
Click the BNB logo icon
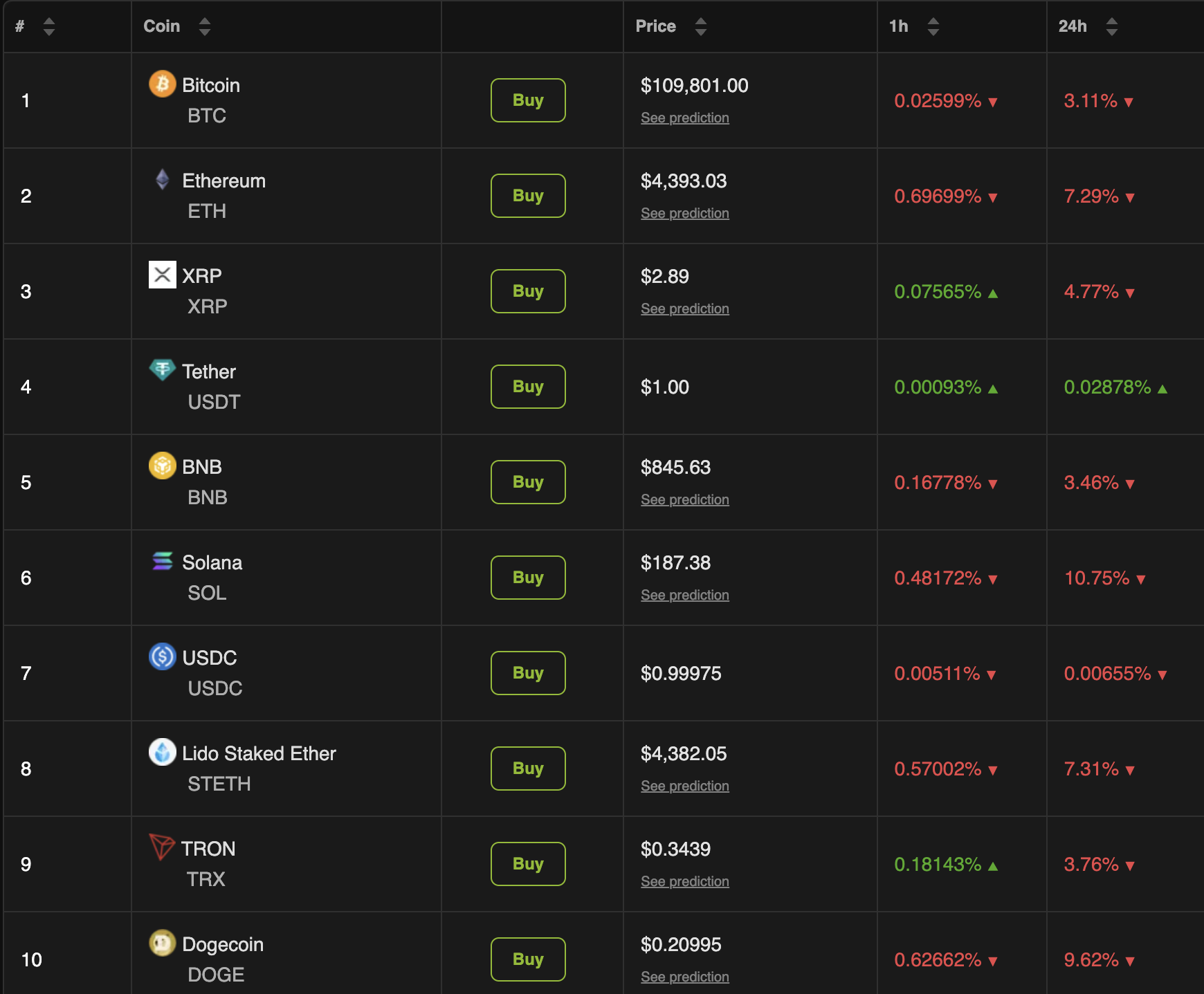162,466
